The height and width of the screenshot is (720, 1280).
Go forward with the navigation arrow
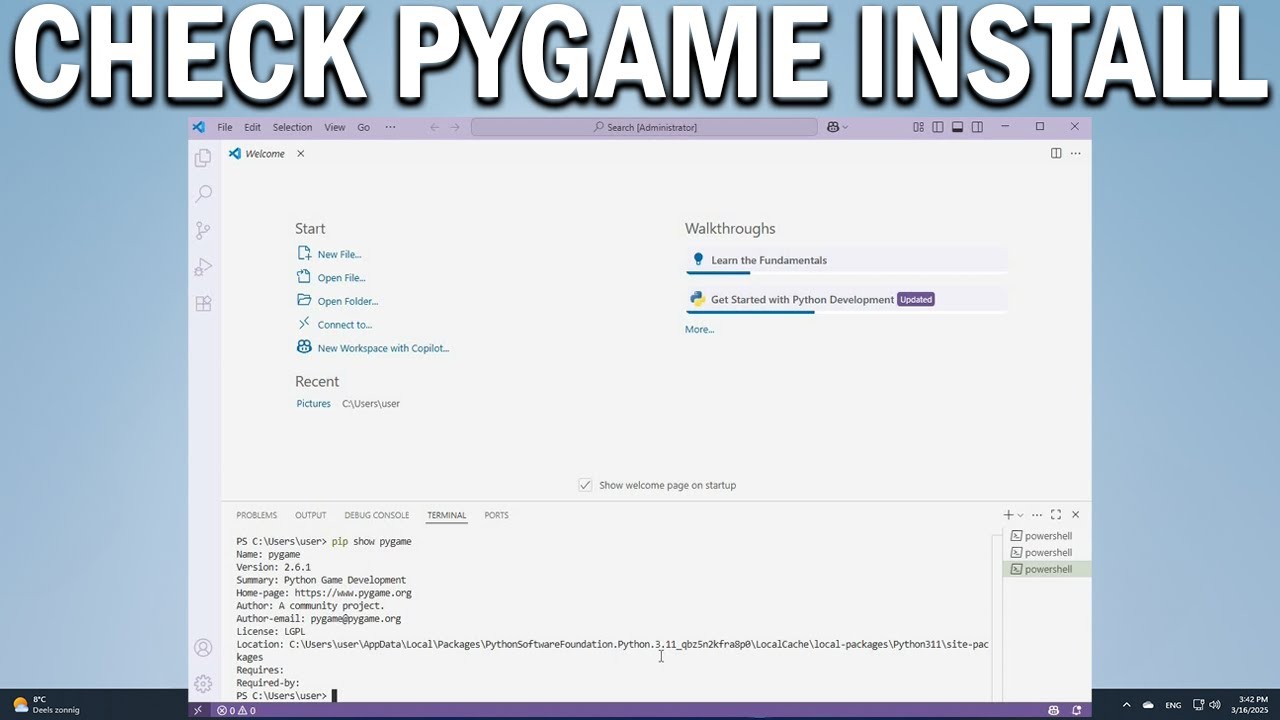455,127
